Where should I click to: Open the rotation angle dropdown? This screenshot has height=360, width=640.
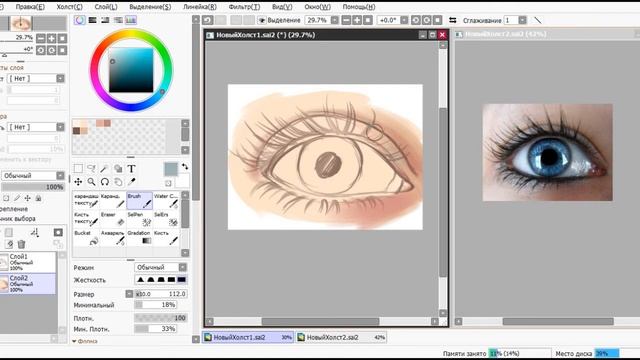[x=404, y=20]
